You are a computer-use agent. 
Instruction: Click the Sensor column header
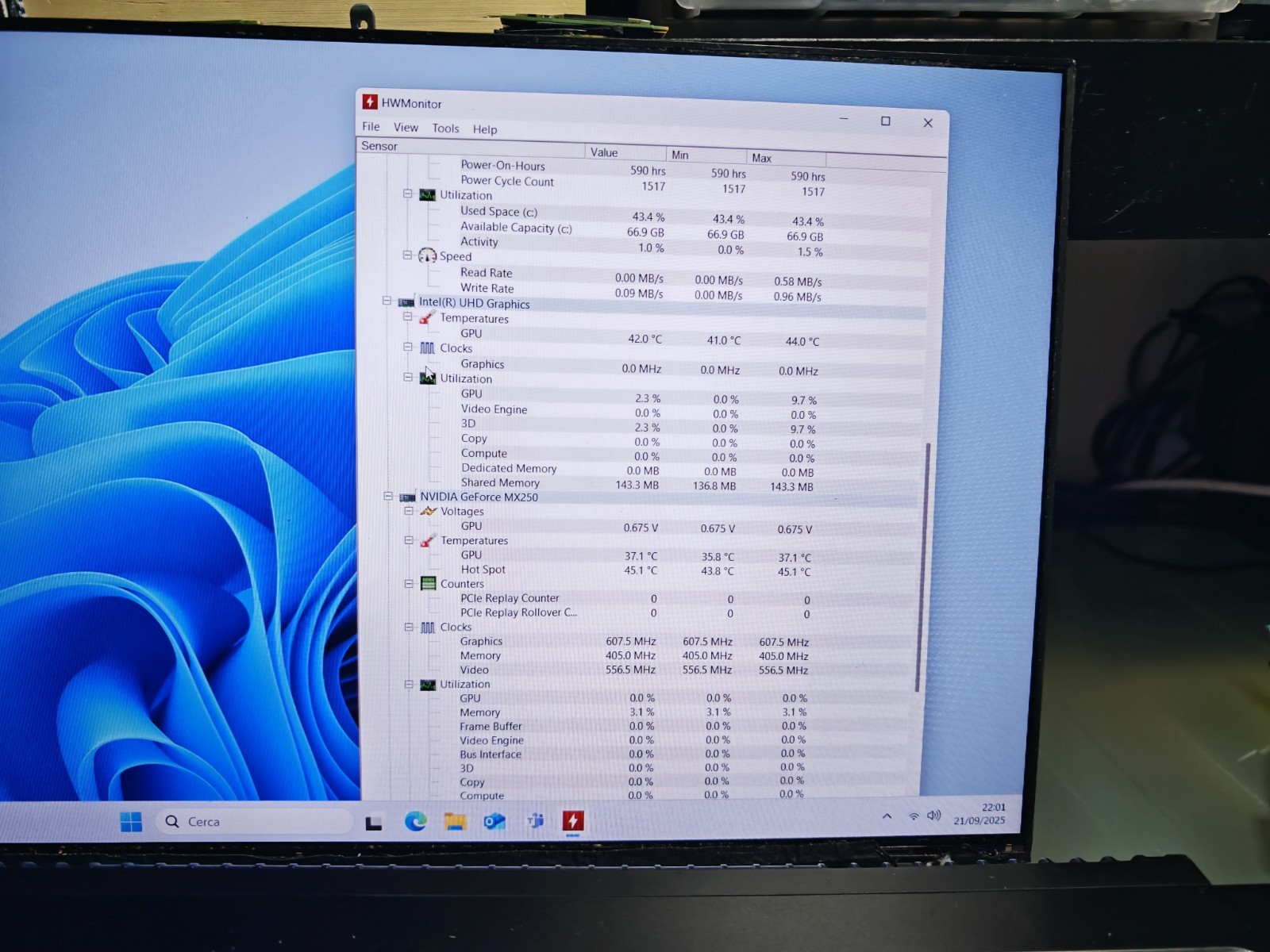point(471,148)
